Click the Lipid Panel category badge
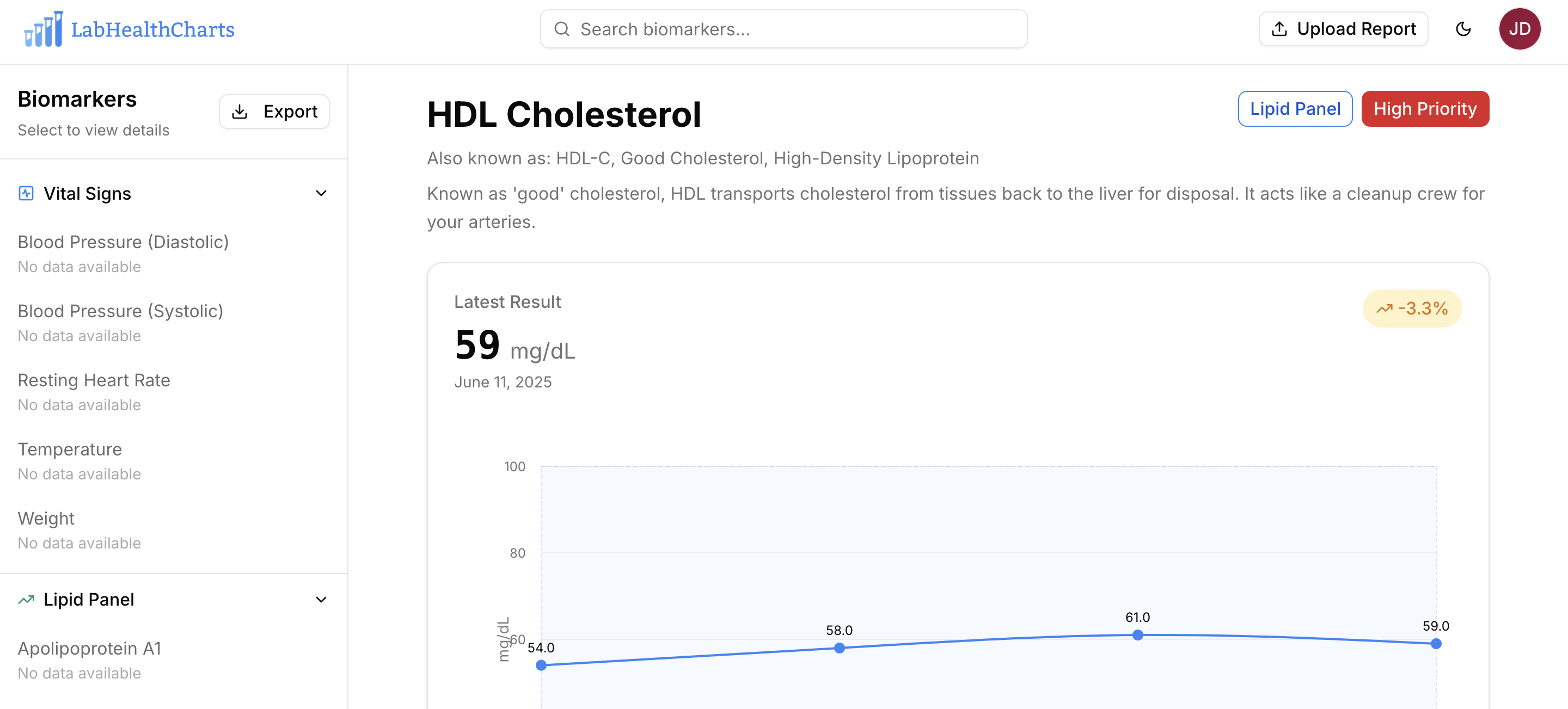1568x709 pixels. [1295, 108]
